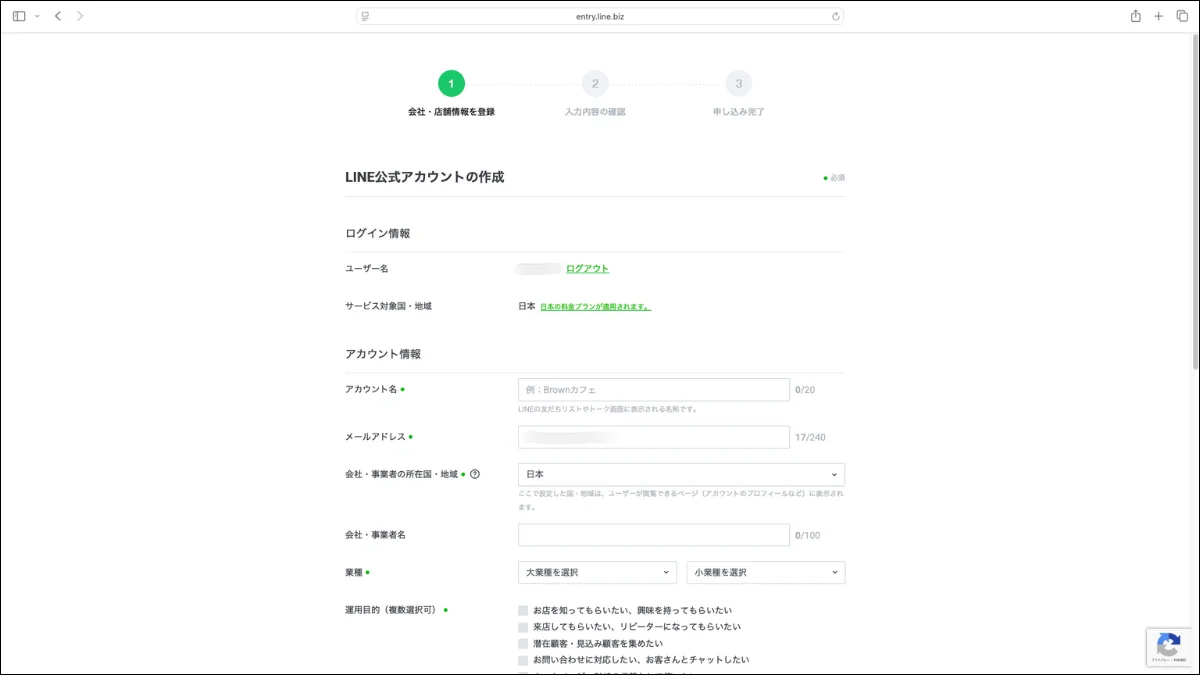Image resolution: width=1200 pixels, height=675 pixels.
Task: Click the reCAPTCHA badge
Action: pyautogui.click(x=1170, y=647)
